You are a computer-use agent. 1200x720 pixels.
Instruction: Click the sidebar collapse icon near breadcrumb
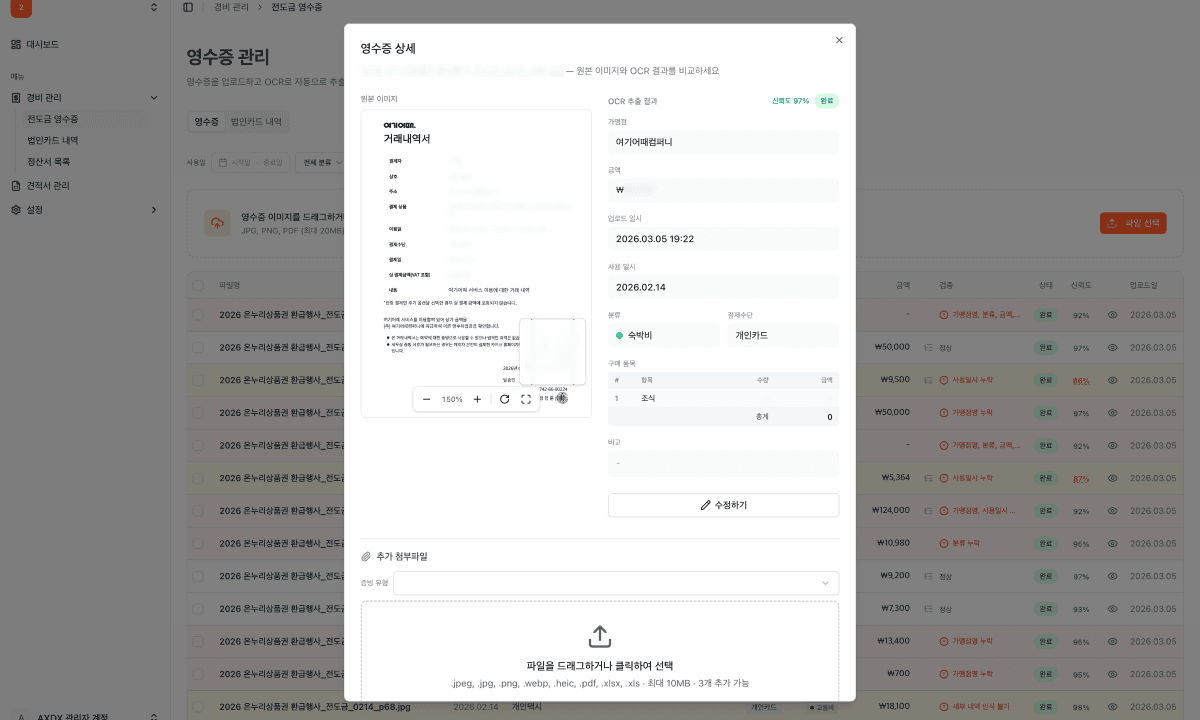click(186, 7)
